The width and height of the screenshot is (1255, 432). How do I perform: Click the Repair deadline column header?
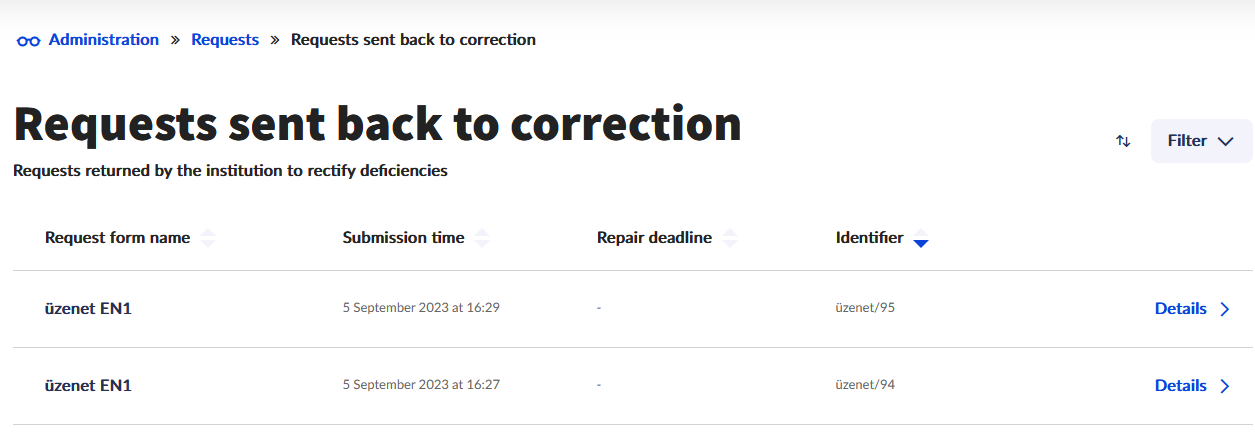pyautogui.click(x=654, y=238)
